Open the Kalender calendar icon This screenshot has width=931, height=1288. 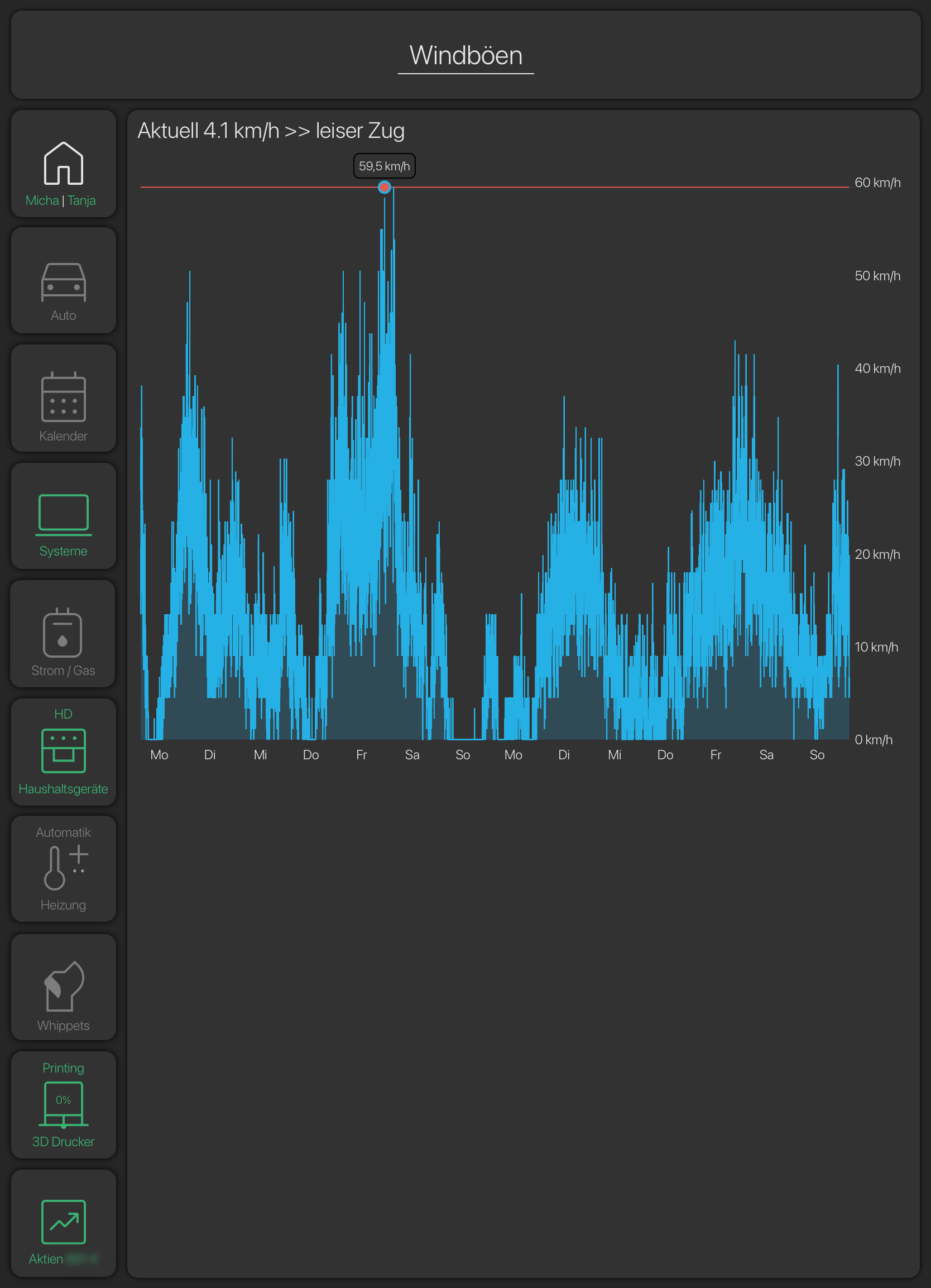click(64, 396)
